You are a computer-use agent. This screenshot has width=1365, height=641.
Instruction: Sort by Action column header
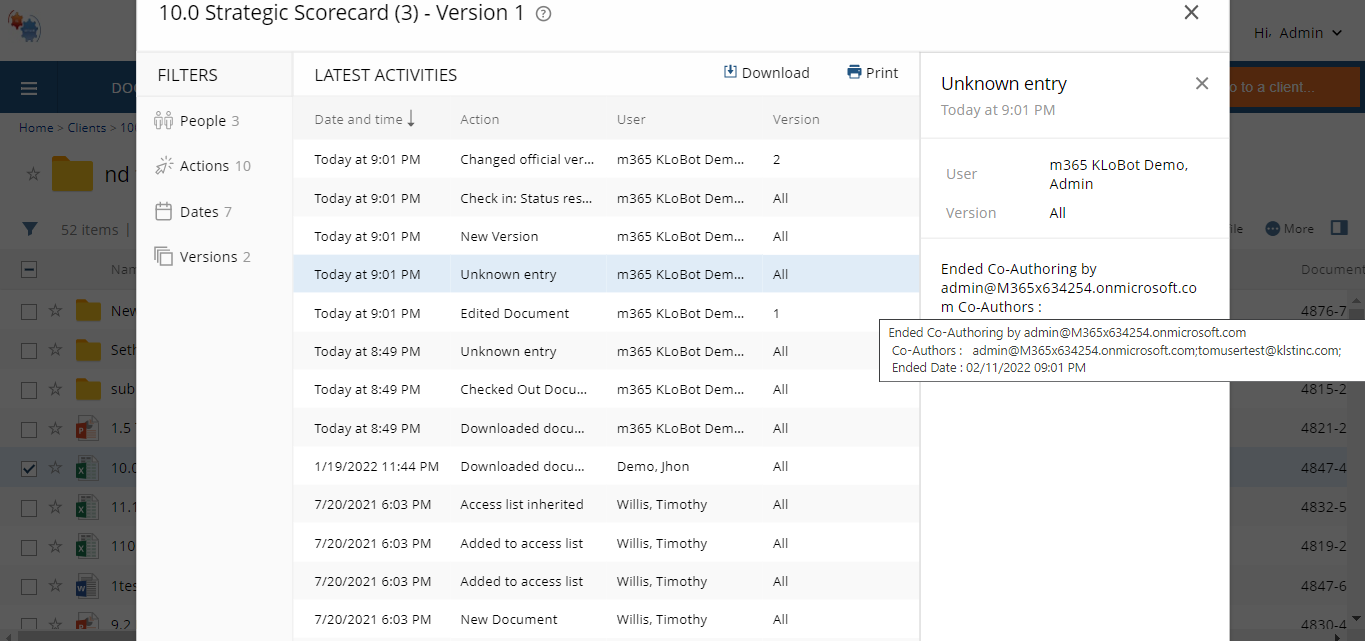click(480, 119)
